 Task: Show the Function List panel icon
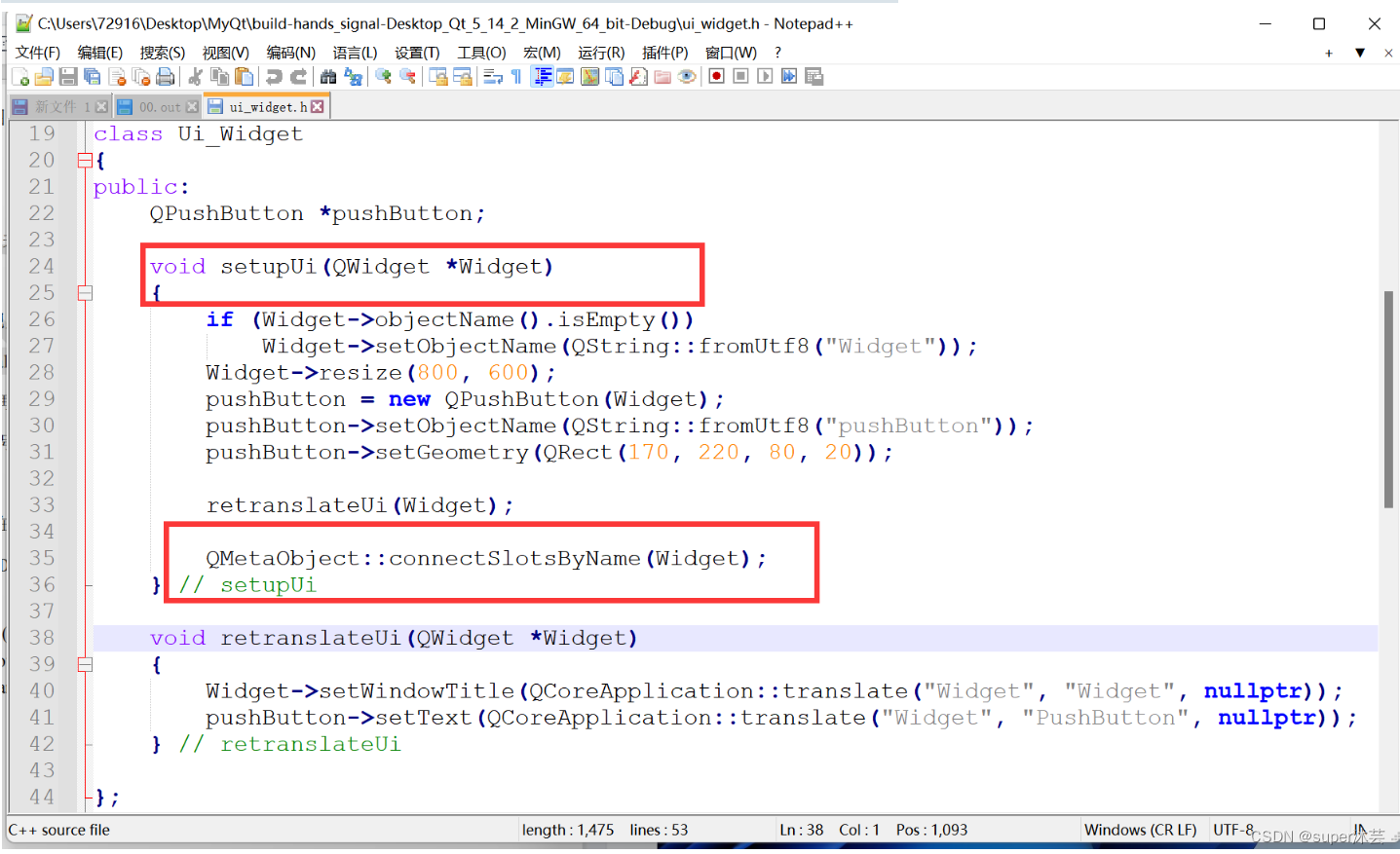(x=638, y=77)
